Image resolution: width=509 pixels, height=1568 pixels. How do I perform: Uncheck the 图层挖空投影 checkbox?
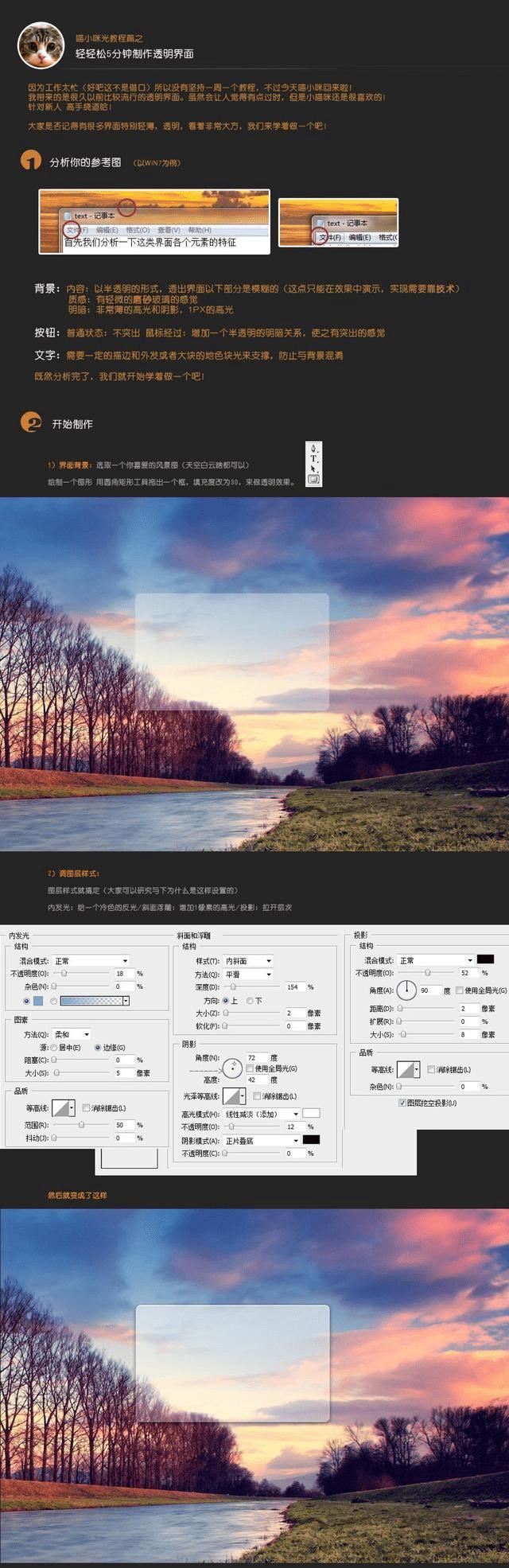pyautogui.click(x=402, y=1103)
